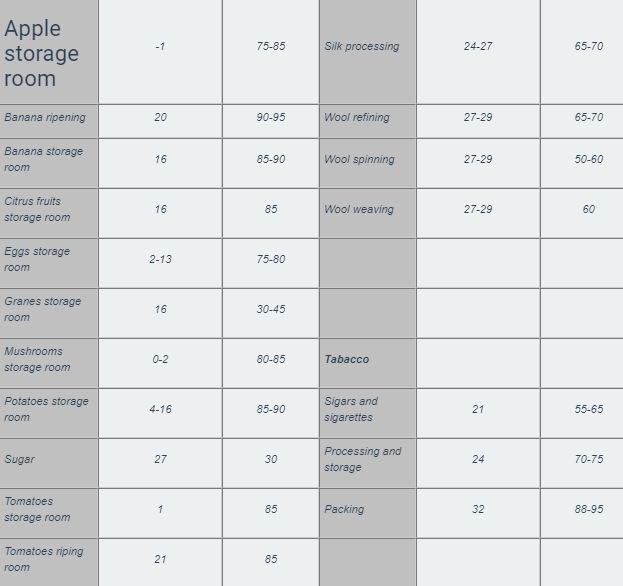Click the 24-27 Silk processing temperature
The width and height of the screenshot is (623, 586).
tap(478, 46)
